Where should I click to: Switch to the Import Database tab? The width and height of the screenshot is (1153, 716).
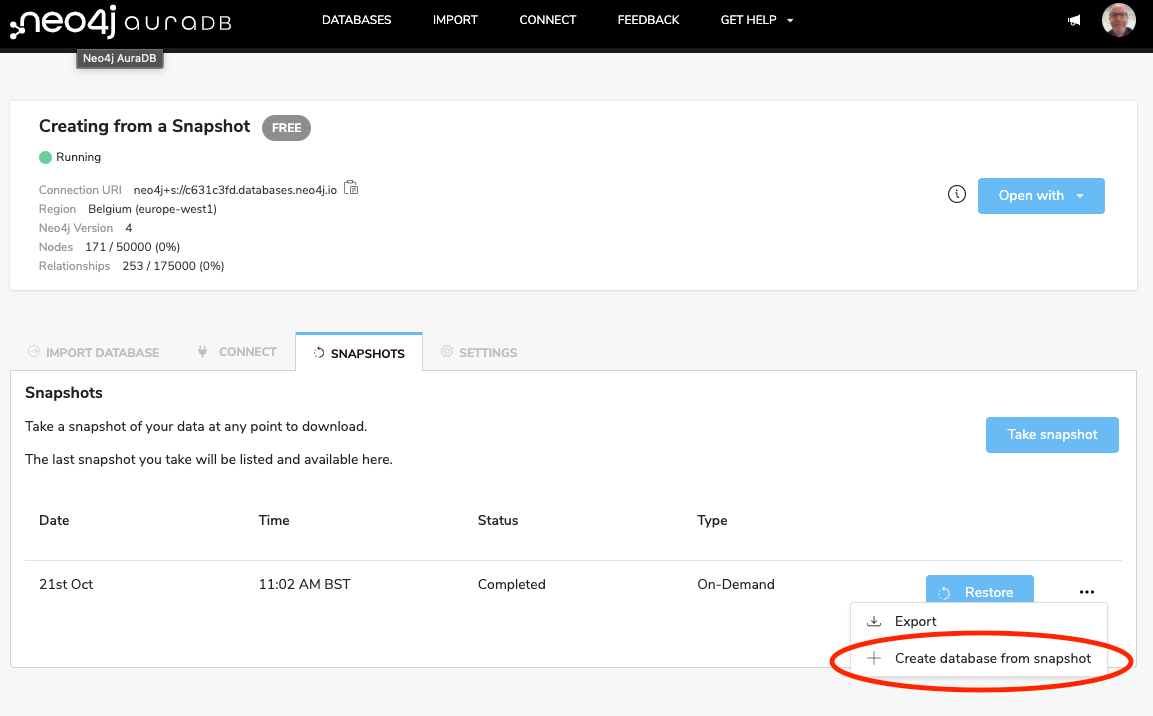[x=93, y=352]
